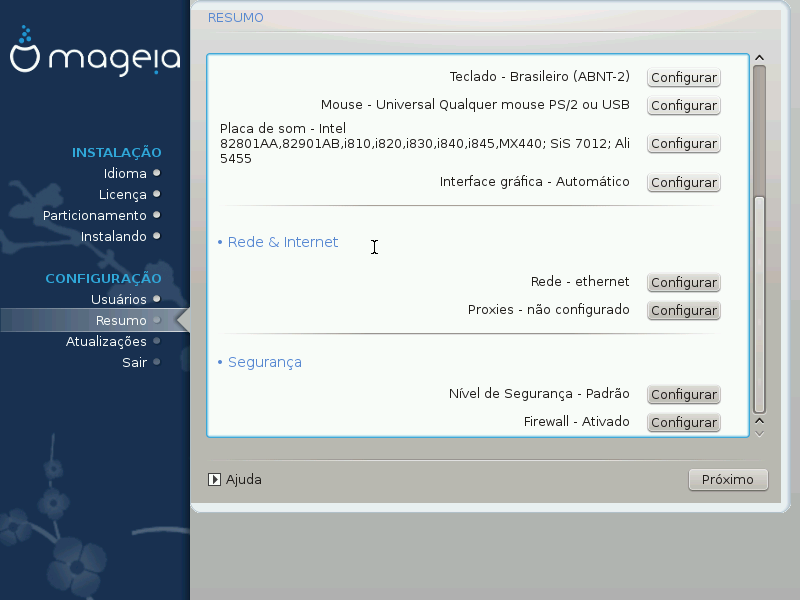Click the Particionamento step bullet
This screenshot has height=600, width=800.
tap(157, 215)
